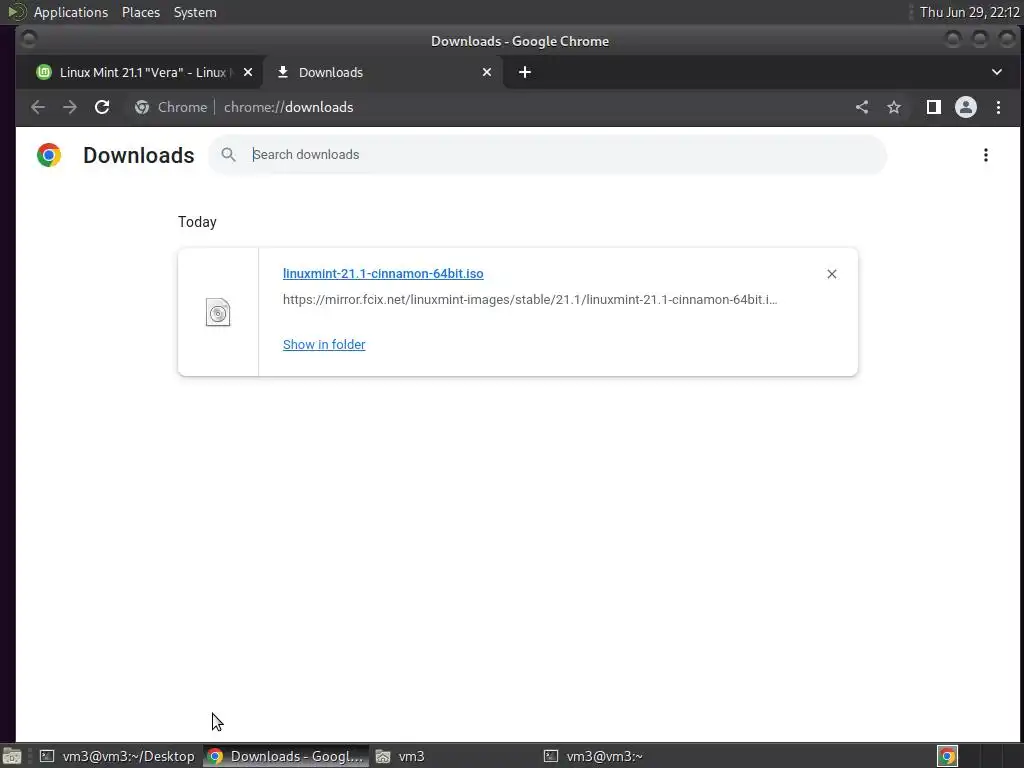1024x768 pixels.
Task: Expand the tab search dropdown arrow
Action: tap(997, 72)
